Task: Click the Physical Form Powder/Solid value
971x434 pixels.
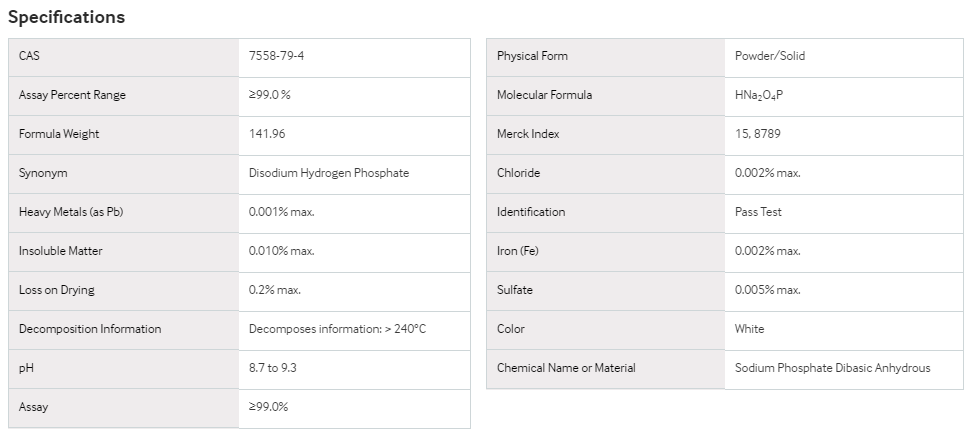Action: (770, 56)
